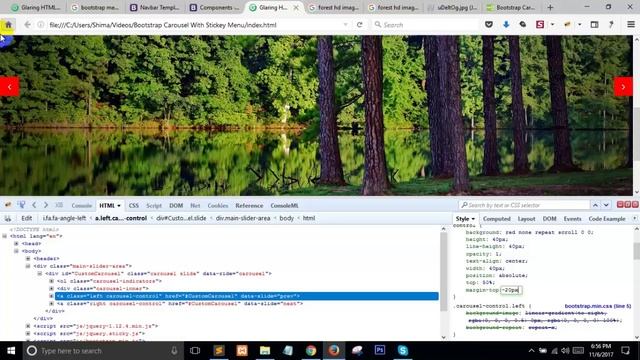Image resolution: width=640 pixels, height=360 pixels.
Task: Click the Windows Start button
Action: 11,351
